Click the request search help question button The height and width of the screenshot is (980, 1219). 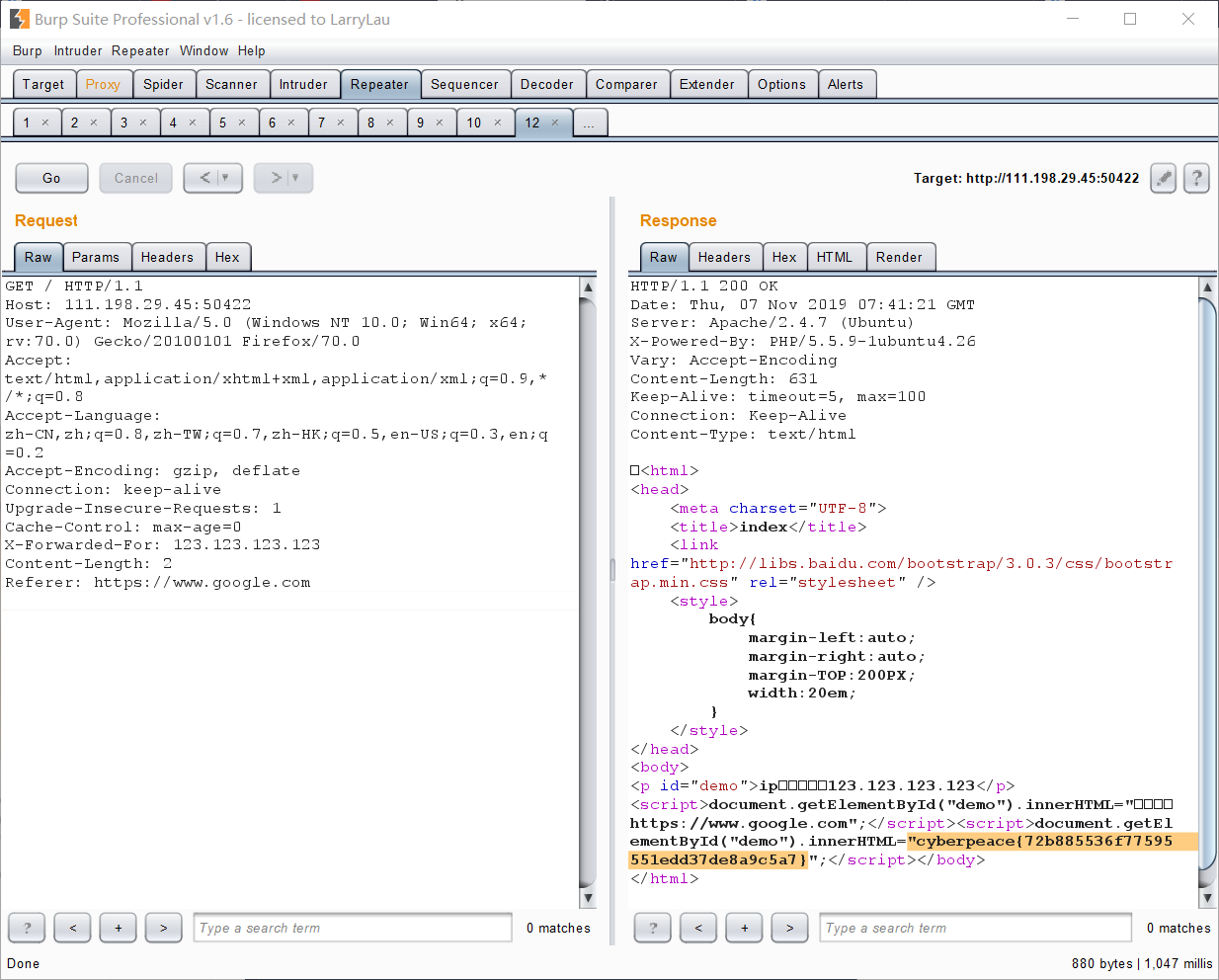(27, 928)
